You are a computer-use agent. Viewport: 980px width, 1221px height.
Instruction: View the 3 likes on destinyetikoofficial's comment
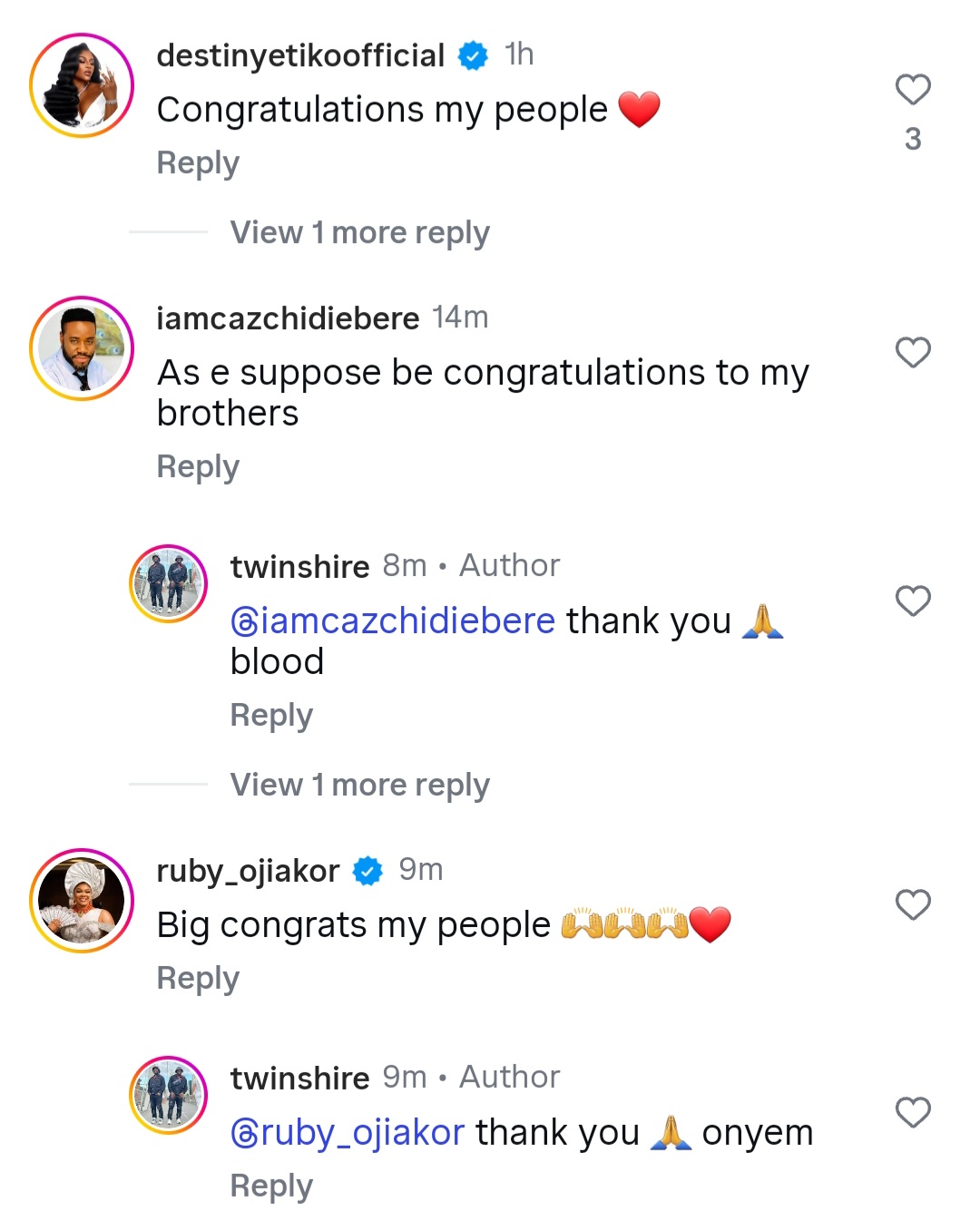914,140
